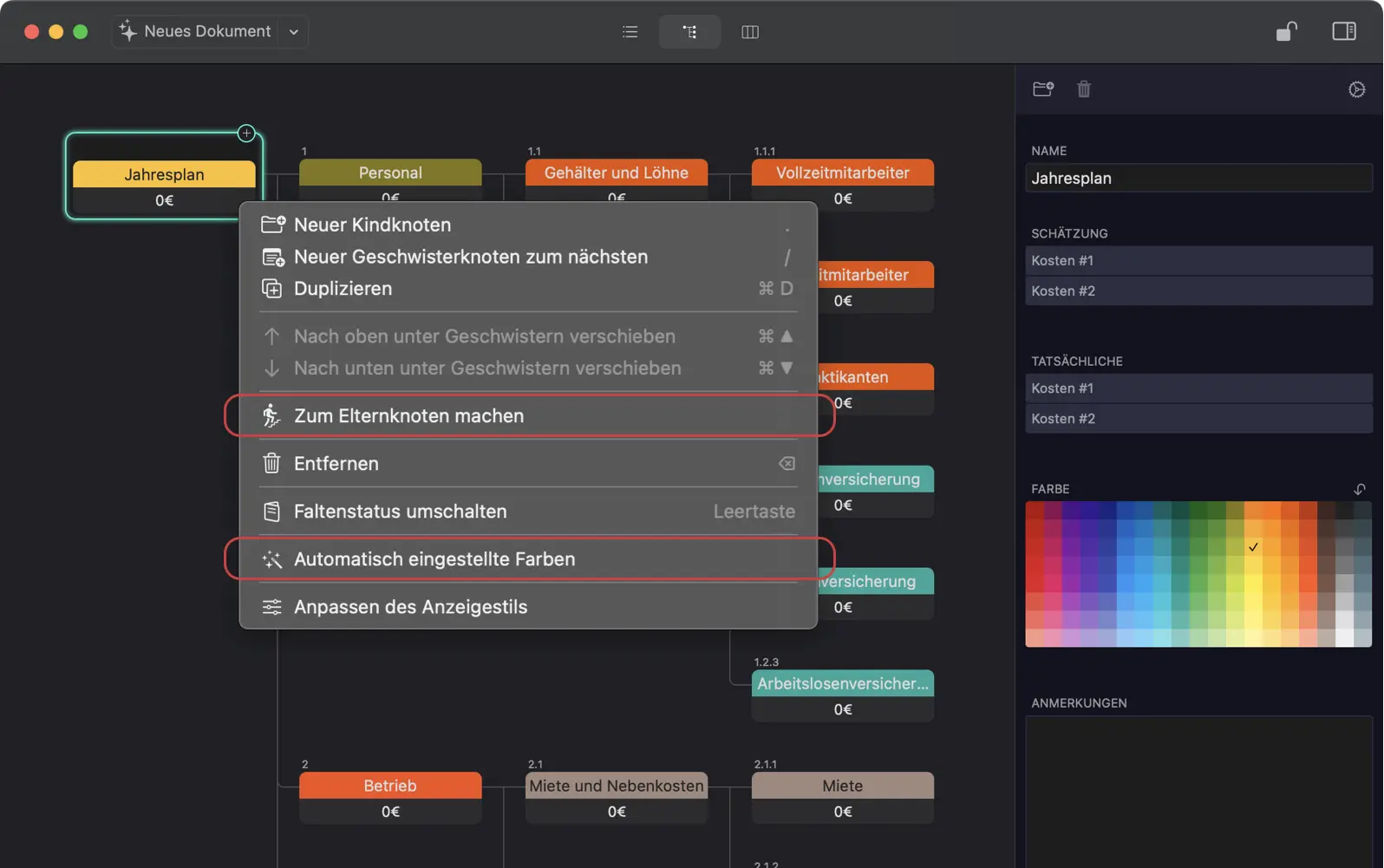Choose Duplizieren in the context menu
This screenshot has height=868, width=1384.
343,289
